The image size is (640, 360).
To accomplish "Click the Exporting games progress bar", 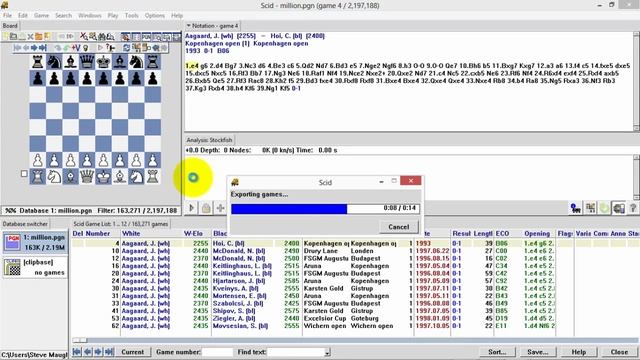I will 325,209.
